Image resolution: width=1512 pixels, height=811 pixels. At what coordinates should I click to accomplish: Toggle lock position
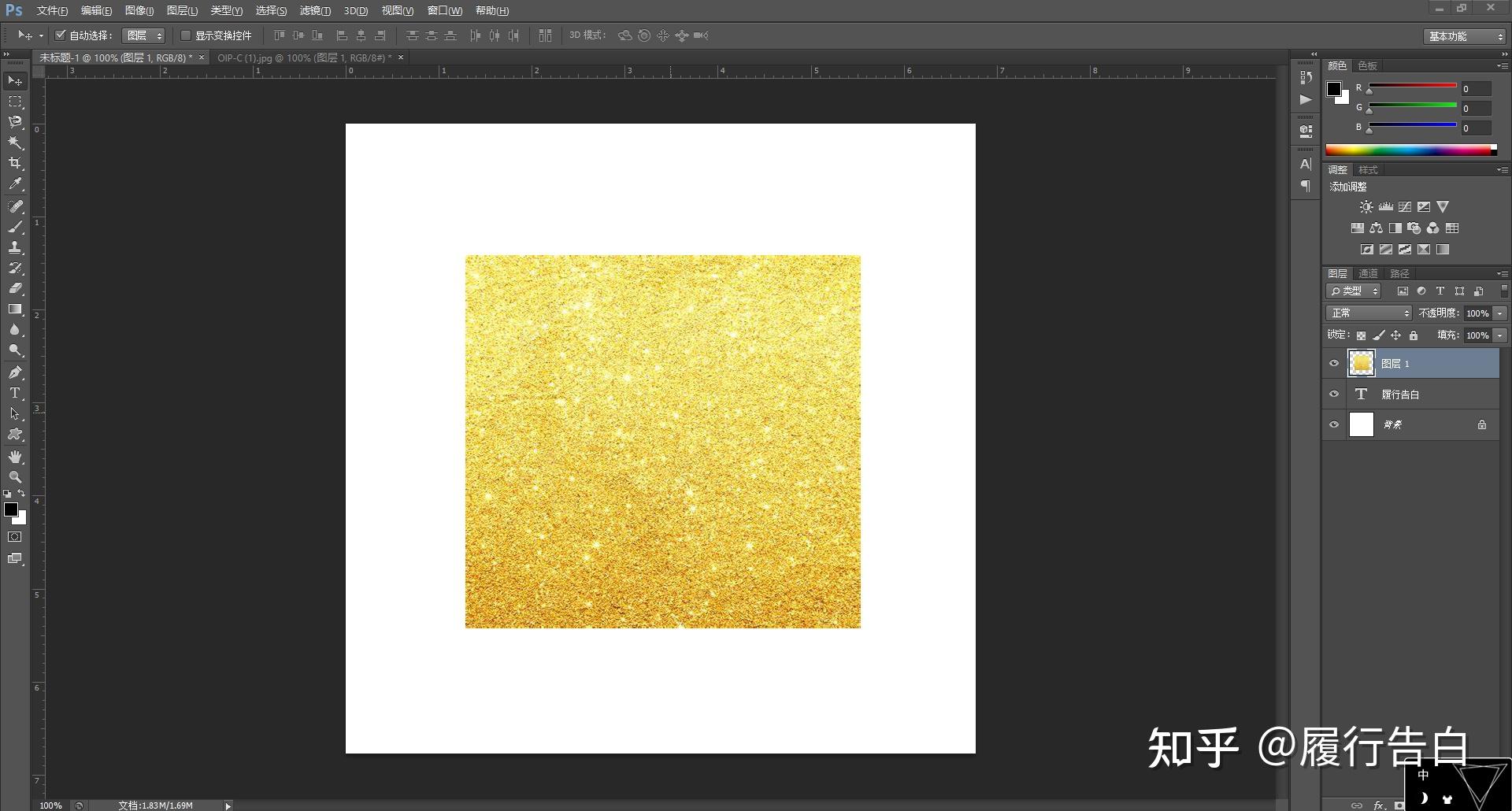pyautogui.click(x=1396, y=335)
